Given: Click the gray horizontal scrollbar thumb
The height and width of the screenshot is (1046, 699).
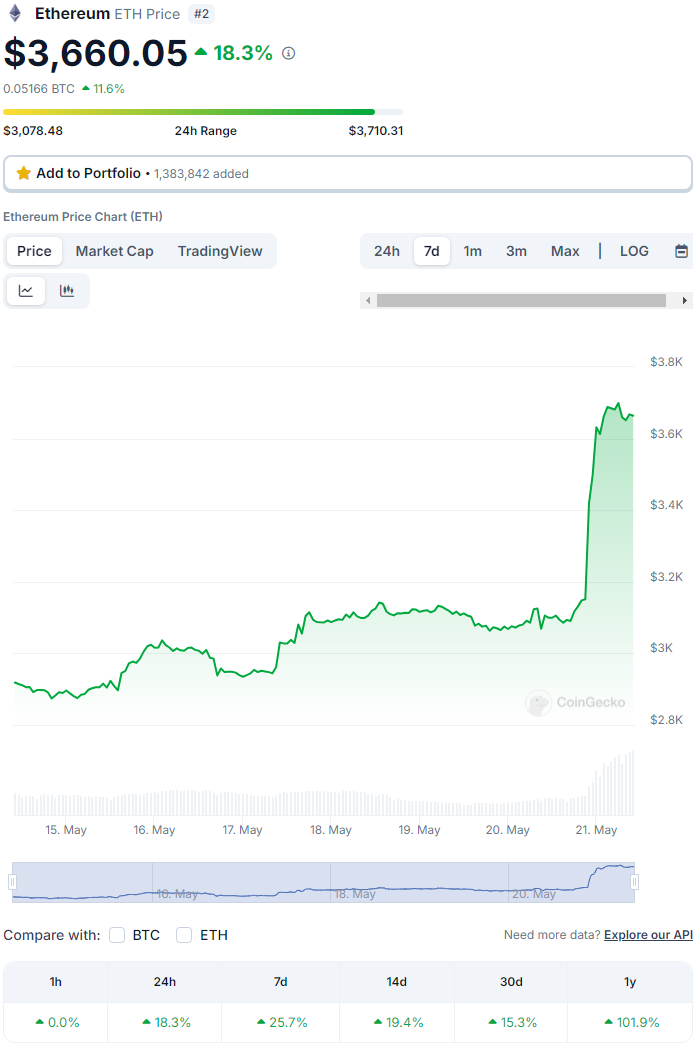Looking at the screenshot, I should click(x=521, y=301).
